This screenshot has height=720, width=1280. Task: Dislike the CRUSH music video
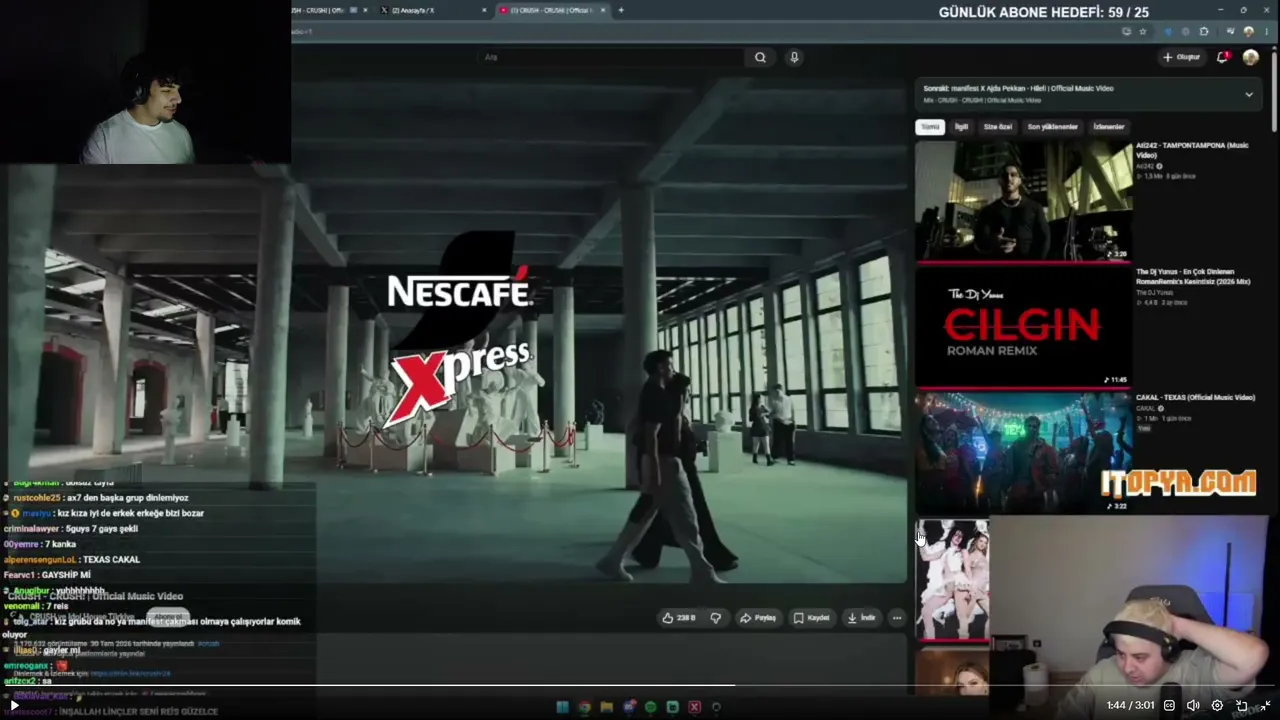716,618
